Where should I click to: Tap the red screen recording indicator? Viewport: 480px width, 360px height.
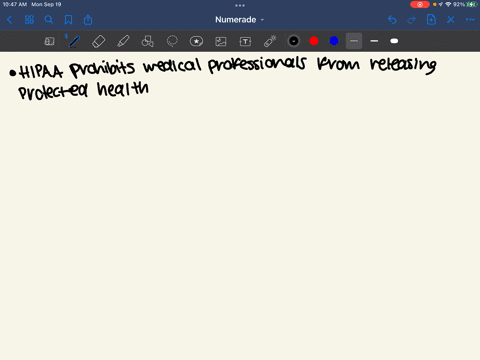420,5
